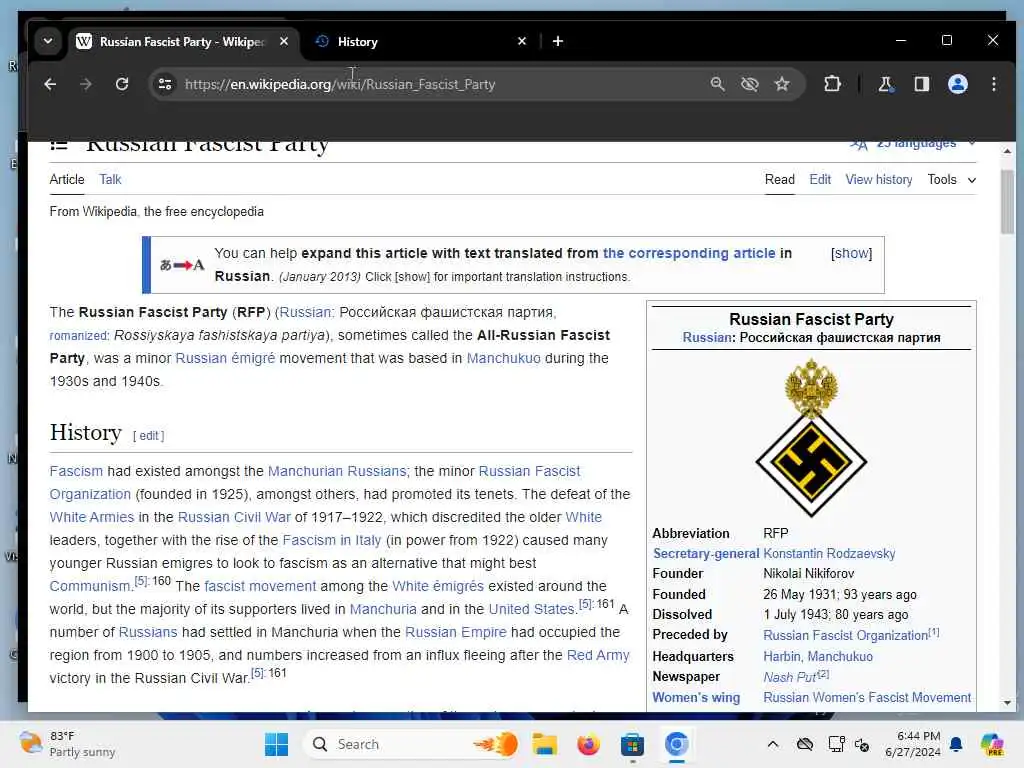Open the user profile avatar
The height and width of the screenshot is (768, 1024).
pos(957,84)
